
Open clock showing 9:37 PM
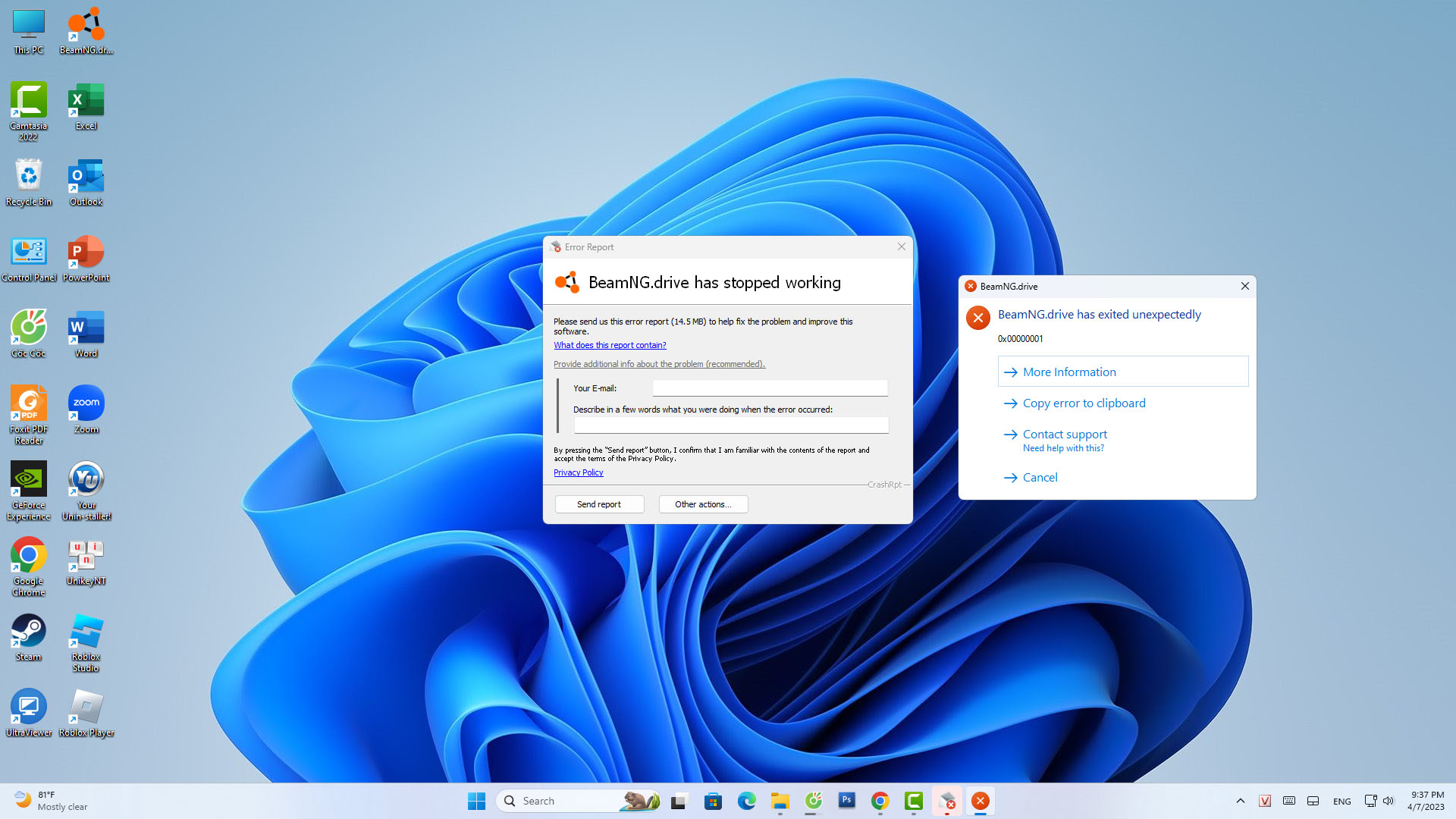[1426, 801]
